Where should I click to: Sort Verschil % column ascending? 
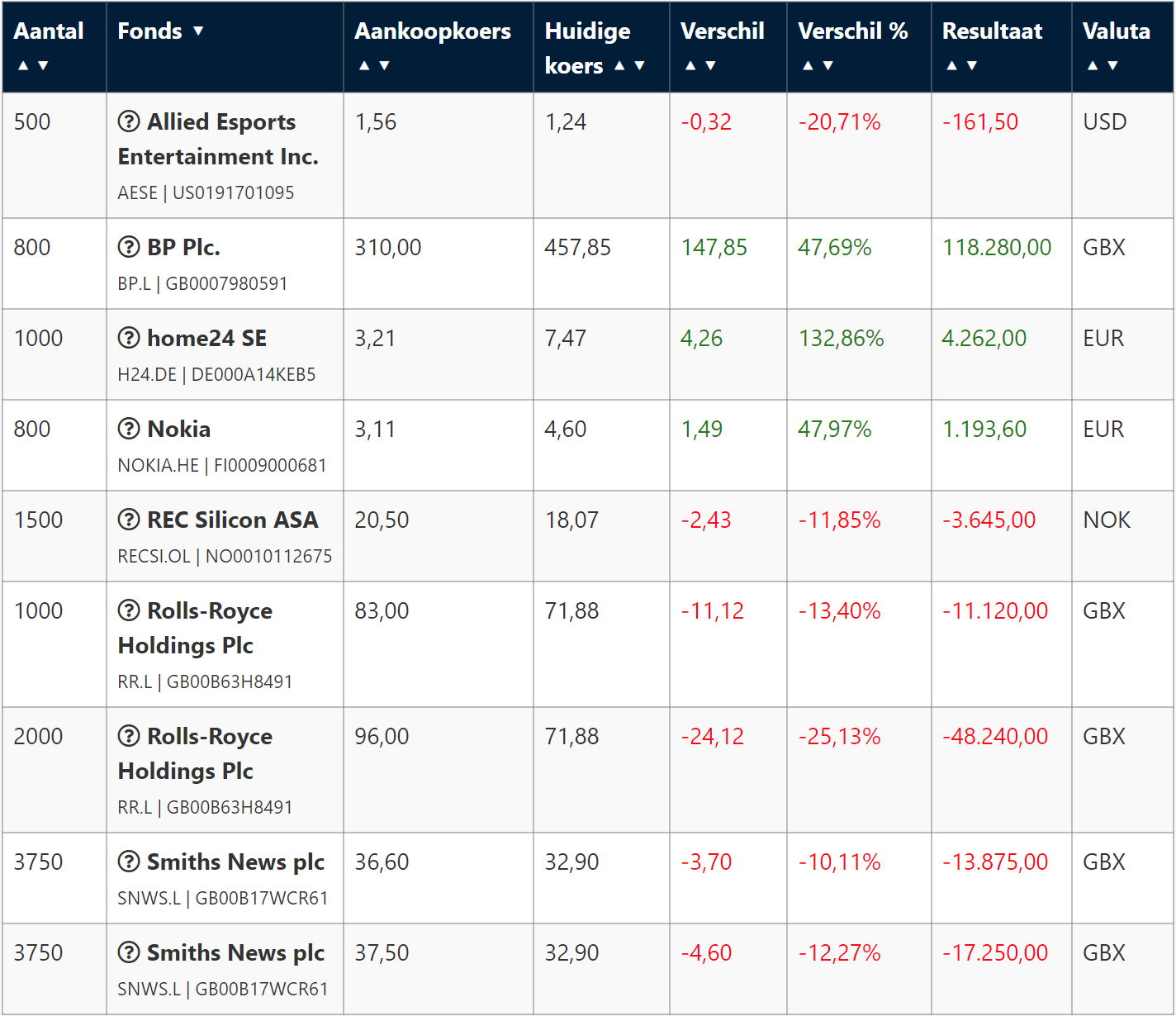808,65
